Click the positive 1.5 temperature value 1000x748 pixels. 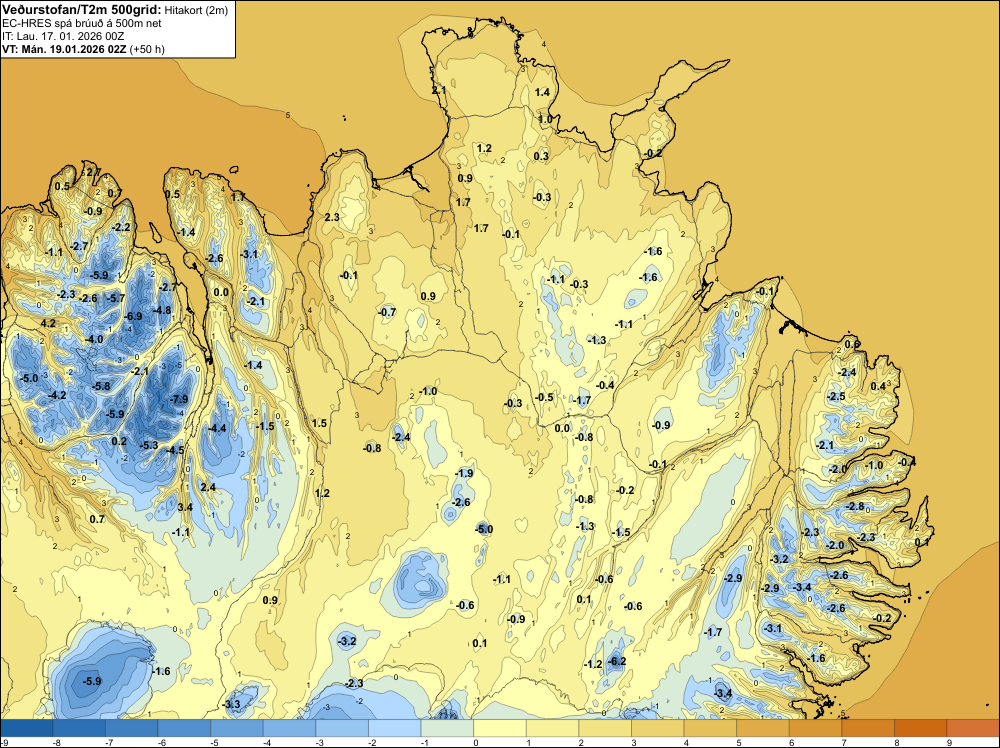click(x=319, y=423)
